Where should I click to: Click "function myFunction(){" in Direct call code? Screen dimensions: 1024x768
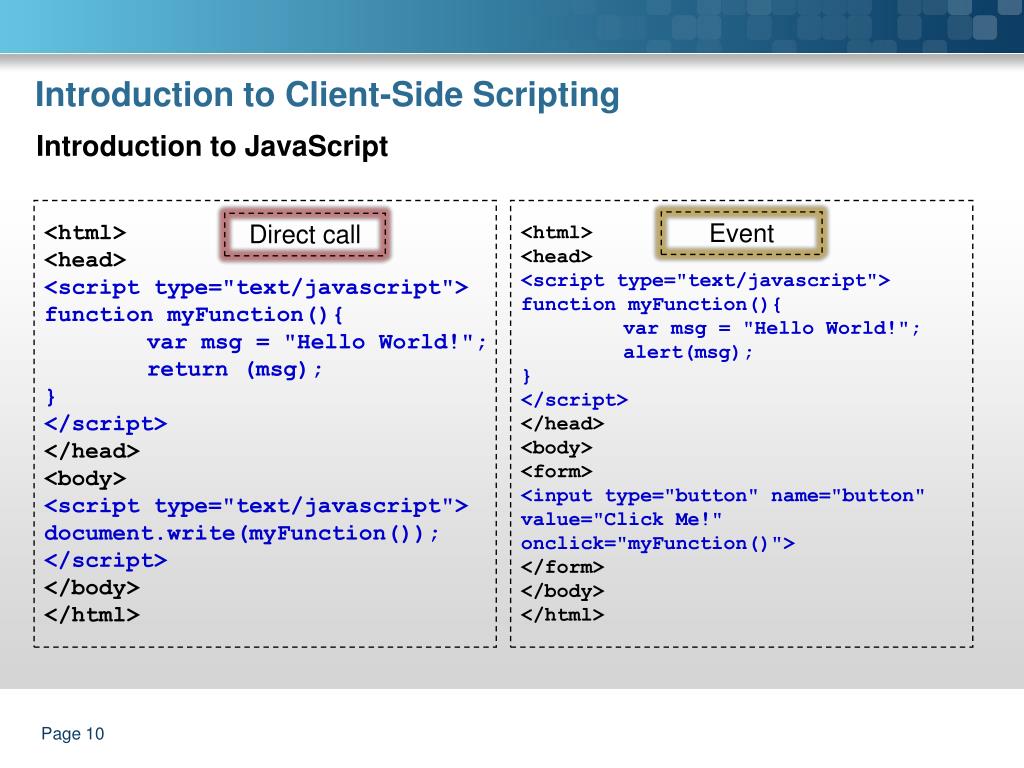tap(194, 315)
